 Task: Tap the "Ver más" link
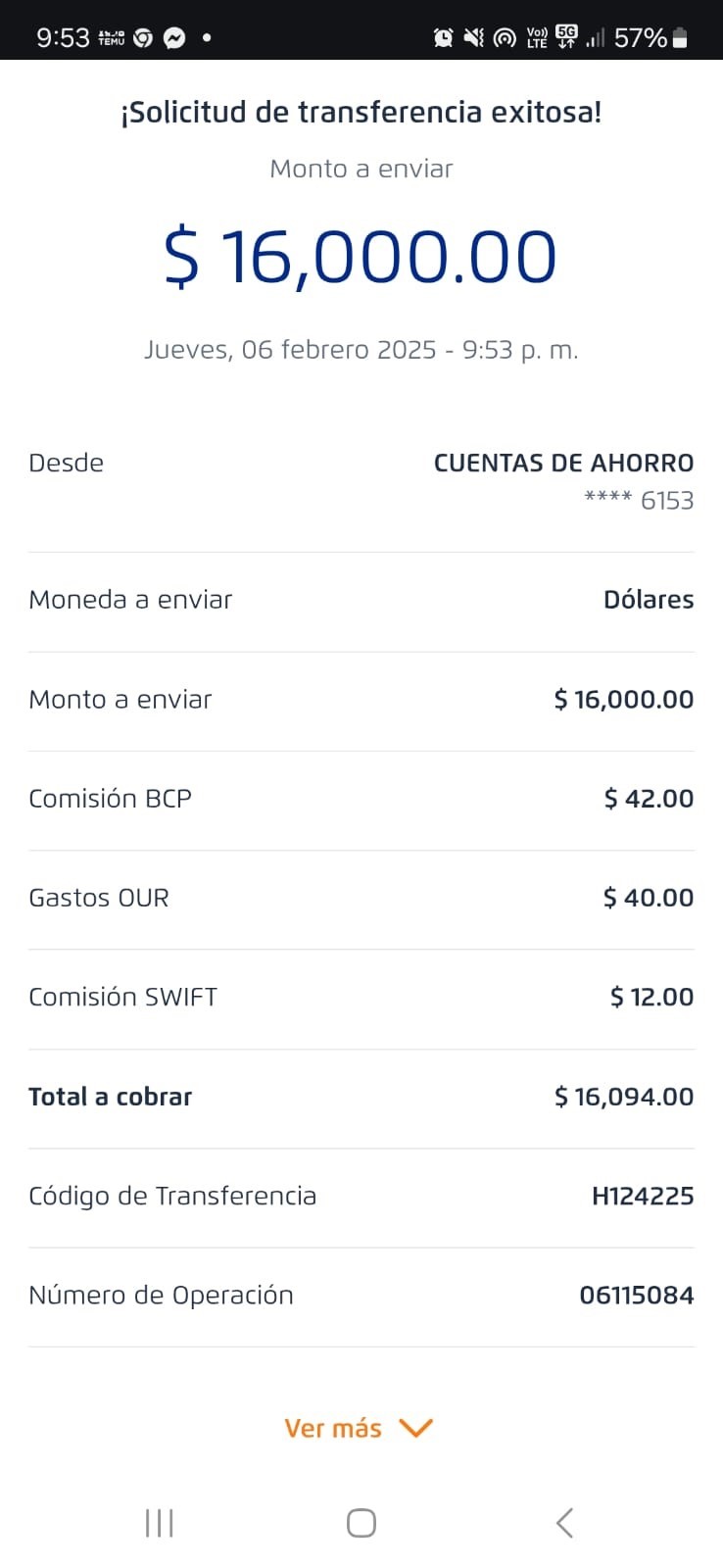coord(333,1428)
